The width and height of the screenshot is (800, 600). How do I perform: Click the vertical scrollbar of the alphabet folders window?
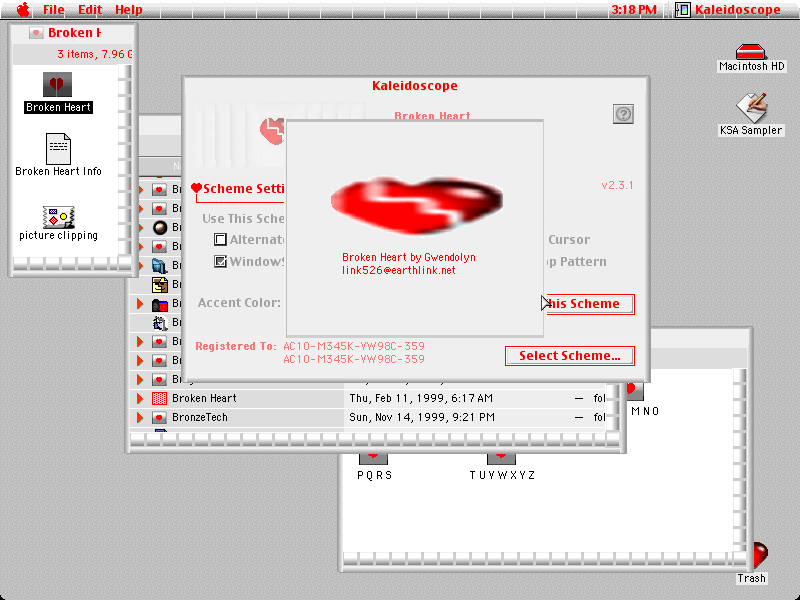coord(739,460)
